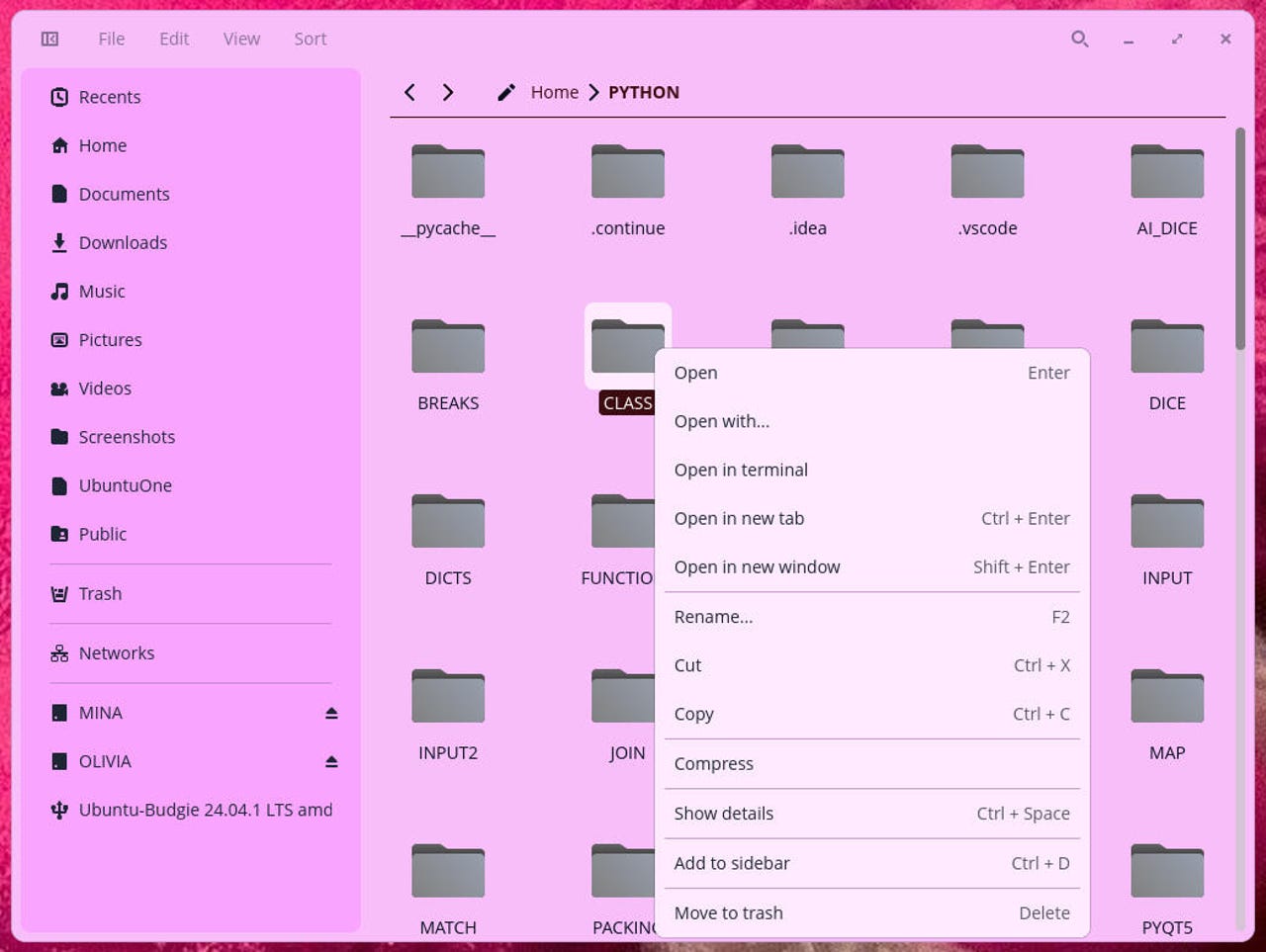Viewport: 1266px width, 952px height.
Task: Open Networks from the sidebar
Action: pyautogui.click(x=116, y=652)
